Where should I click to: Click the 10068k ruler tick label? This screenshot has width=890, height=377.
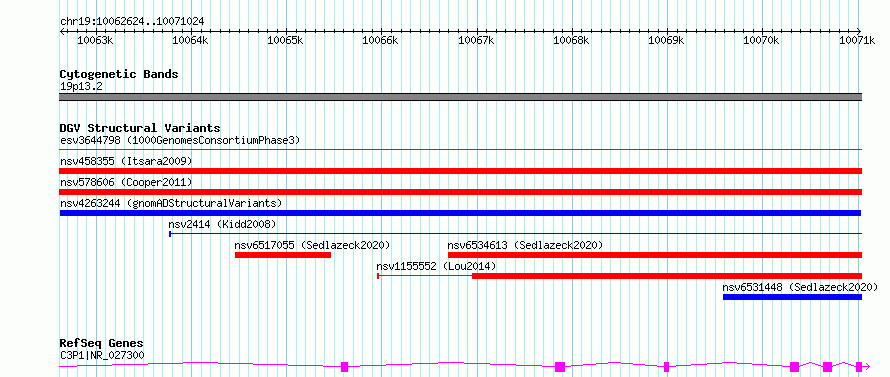click(x=572, y=41)
